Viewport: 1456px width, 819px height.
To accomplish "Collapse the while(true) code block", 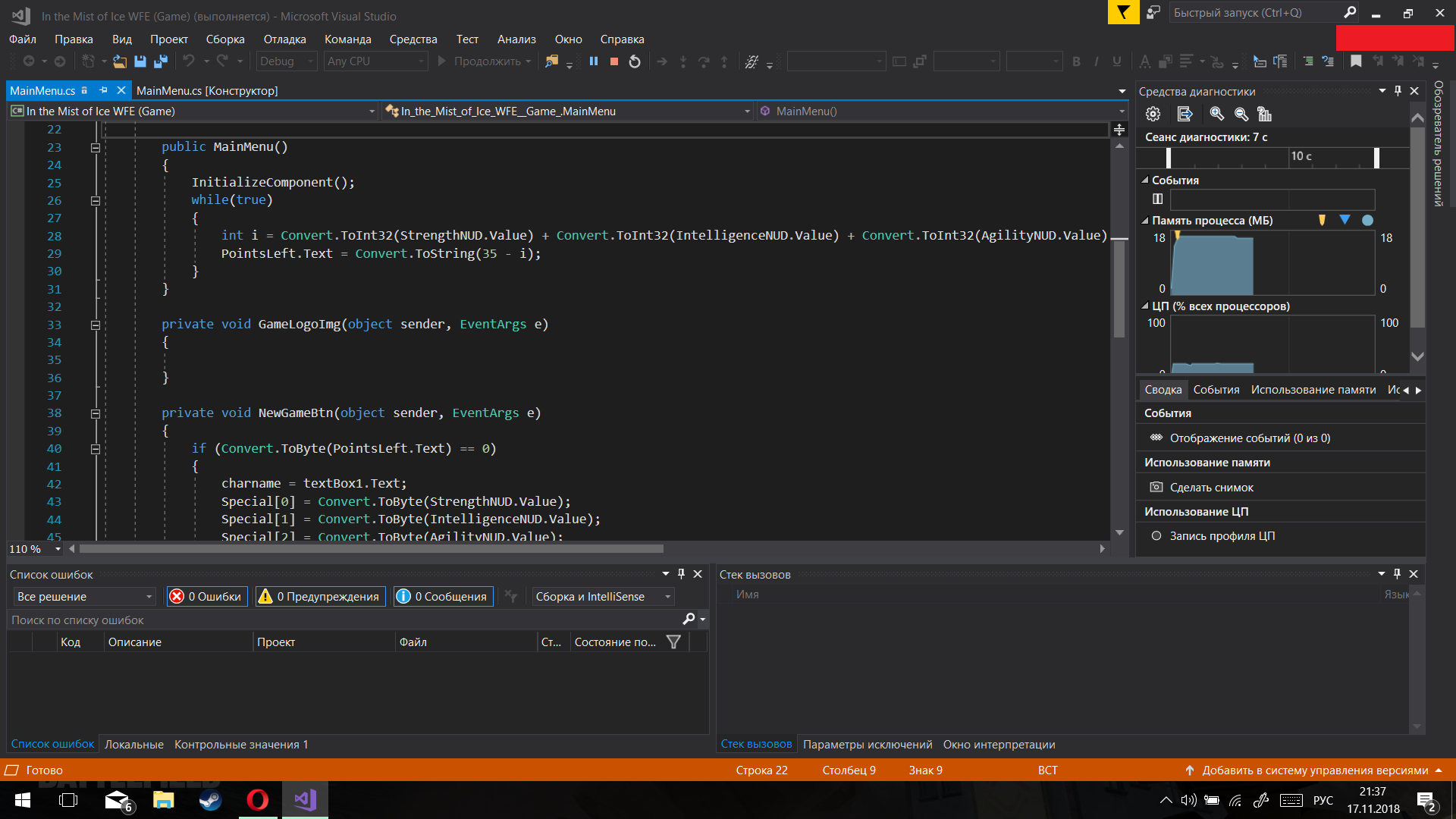I will tap(96, 201).
